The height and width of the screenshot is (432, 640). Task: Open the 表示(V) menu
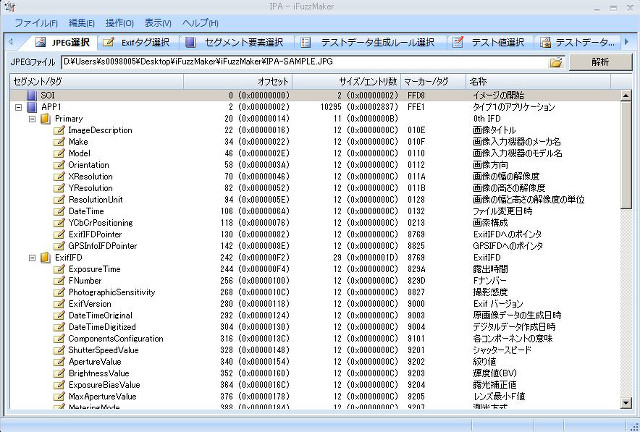pos(158,23)
